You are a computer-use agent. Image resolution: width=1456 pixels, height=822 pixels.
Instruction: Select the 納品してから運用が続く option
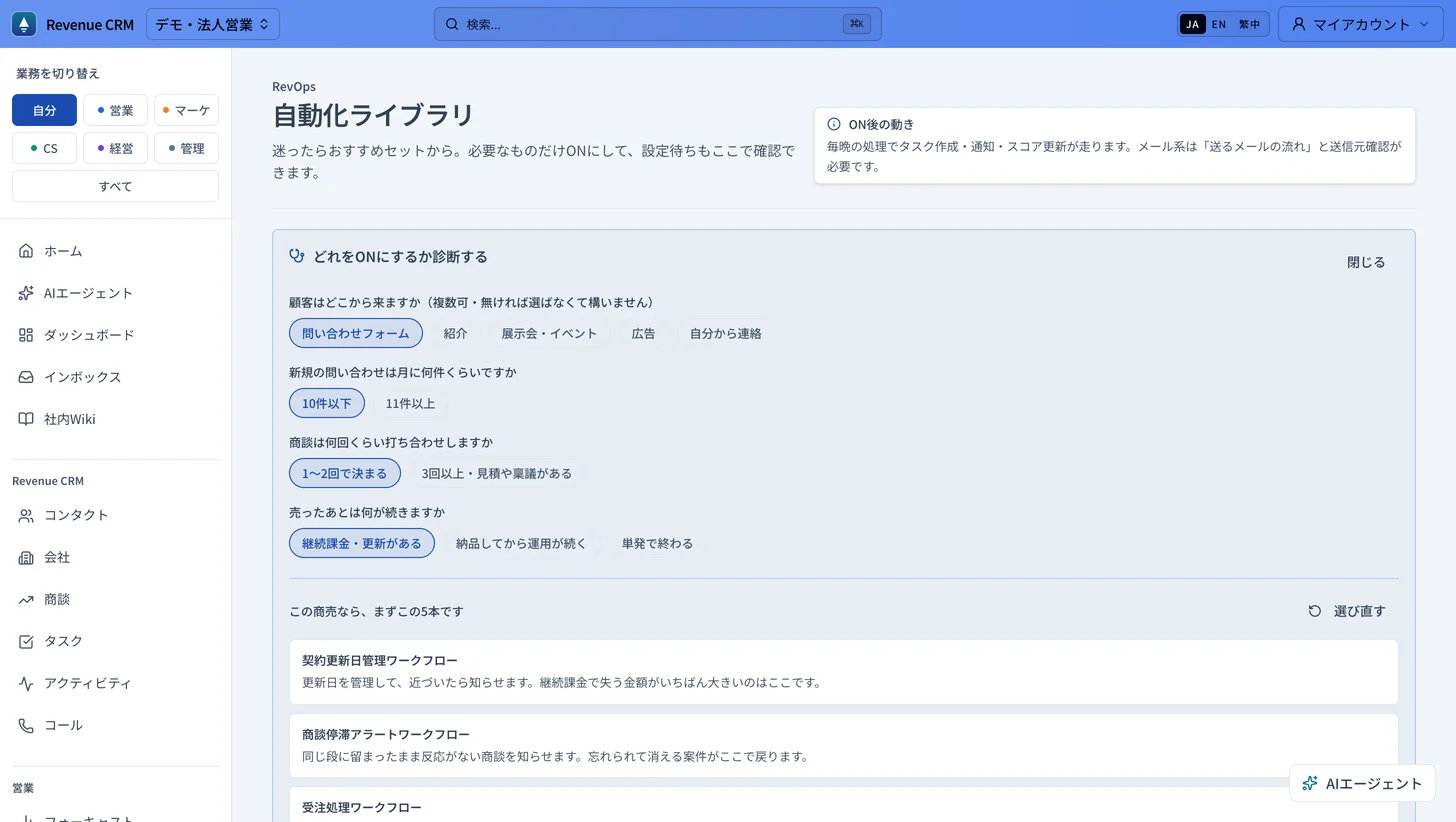521,543
